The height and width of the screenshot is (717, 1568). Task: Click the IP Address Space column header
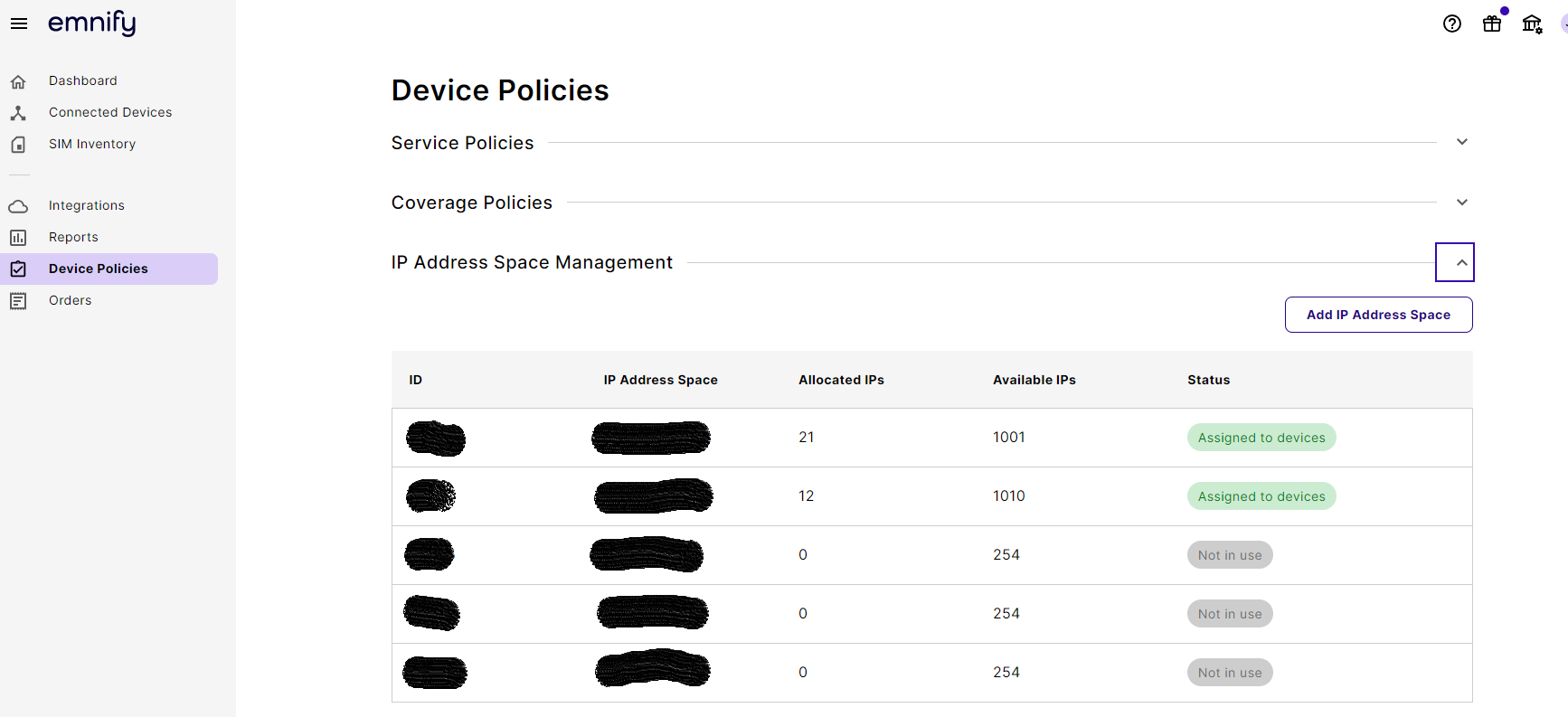pos(661,380)
